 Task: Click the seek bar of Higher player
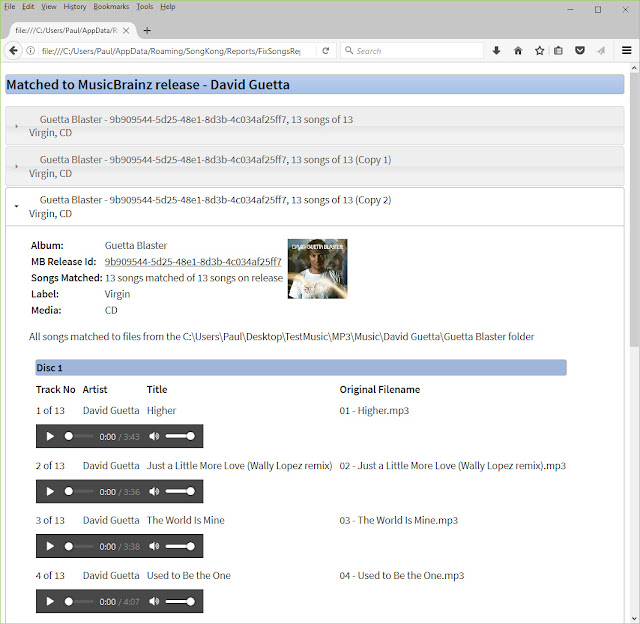pyautogui.click(x=79, y=436)
